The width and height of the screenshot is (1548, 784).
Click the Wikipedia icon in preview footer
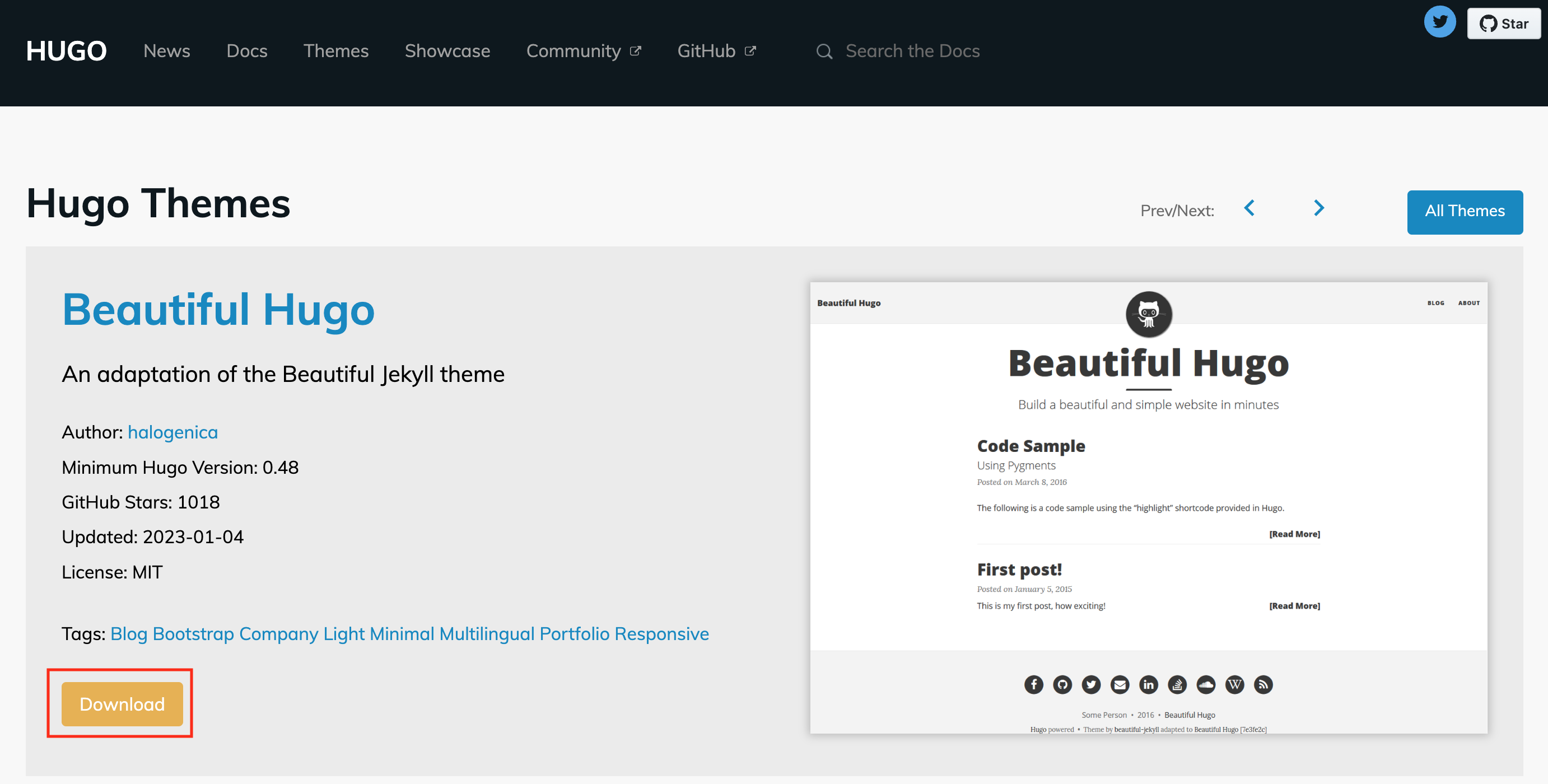(x=1235, y=684)
